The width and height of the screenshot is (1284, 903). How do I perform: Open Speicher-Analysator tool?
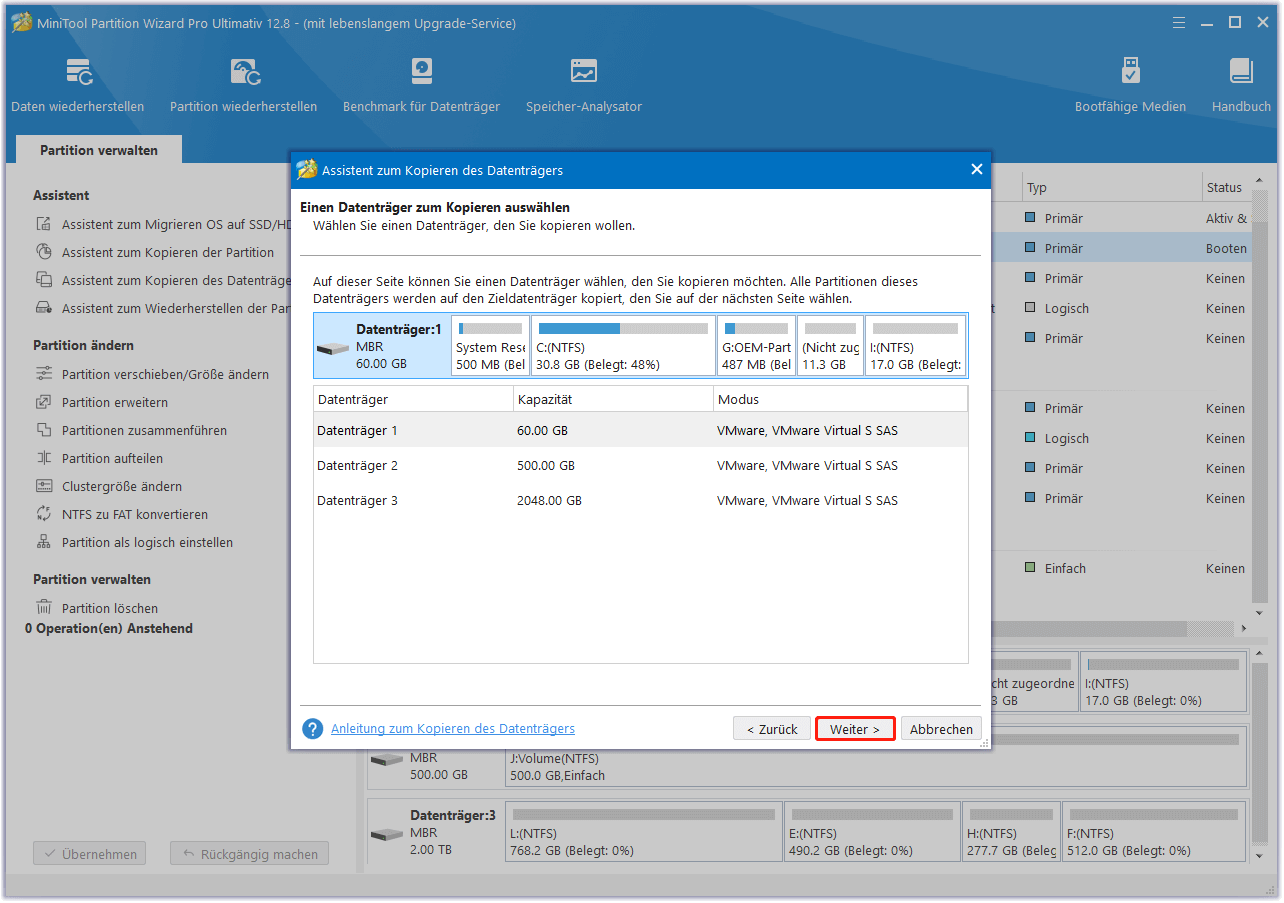[x=584, y=85]
